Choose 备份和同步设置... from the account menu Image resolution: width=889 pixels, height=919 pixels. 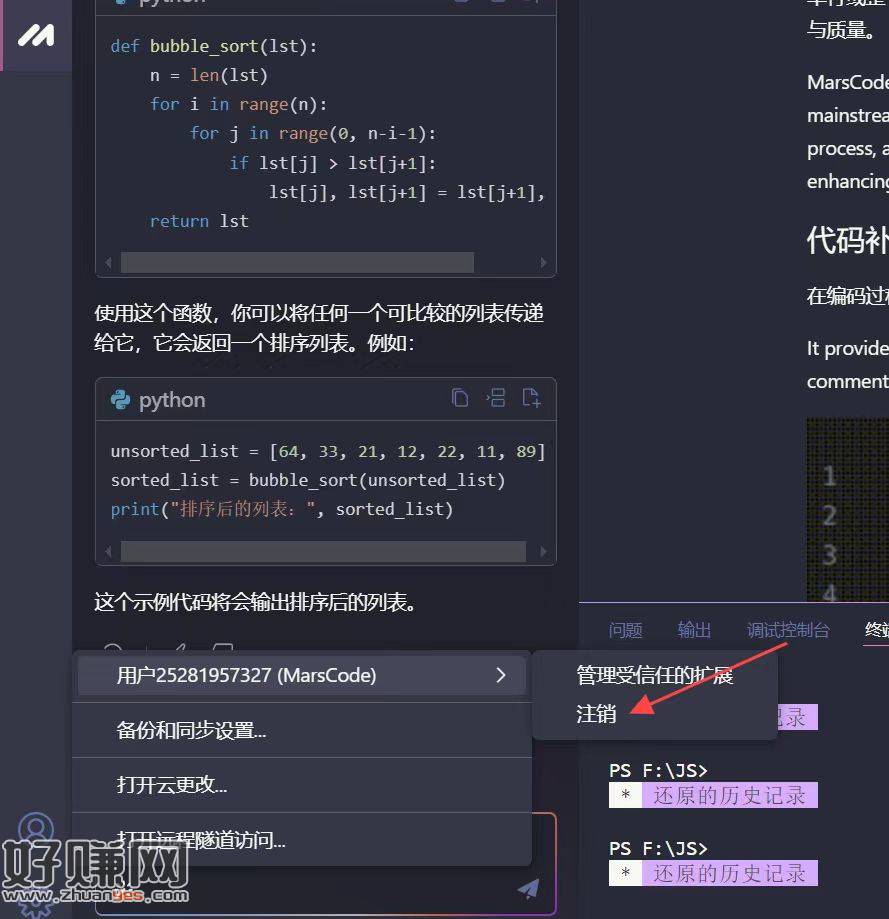(x=301, y=730)
